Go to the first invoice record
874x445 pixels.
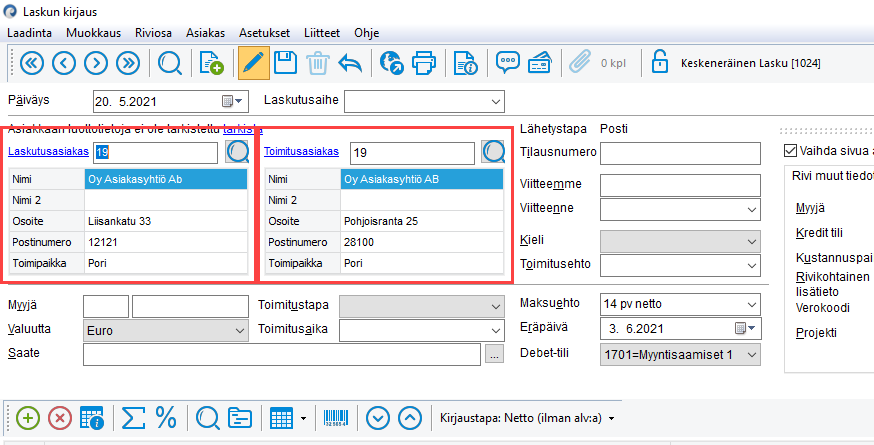pos(32,64)
